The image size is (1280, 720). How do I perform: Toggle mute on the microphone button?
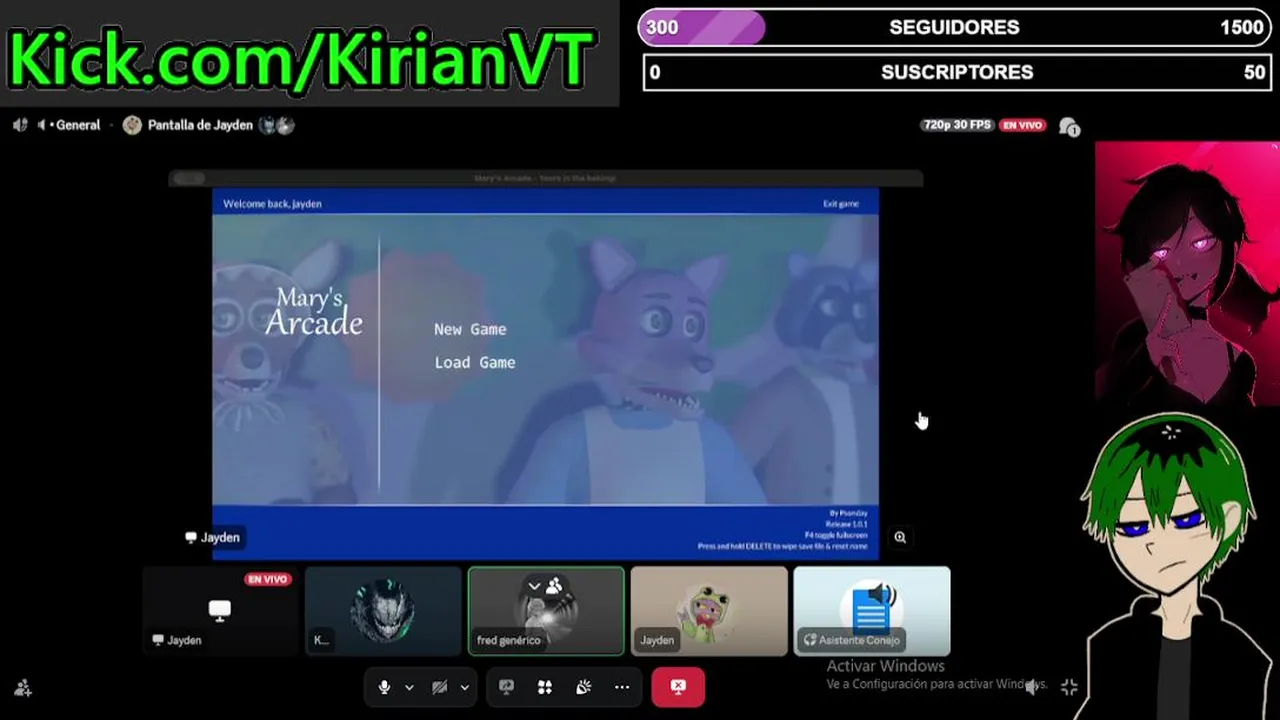click(384, 687)
